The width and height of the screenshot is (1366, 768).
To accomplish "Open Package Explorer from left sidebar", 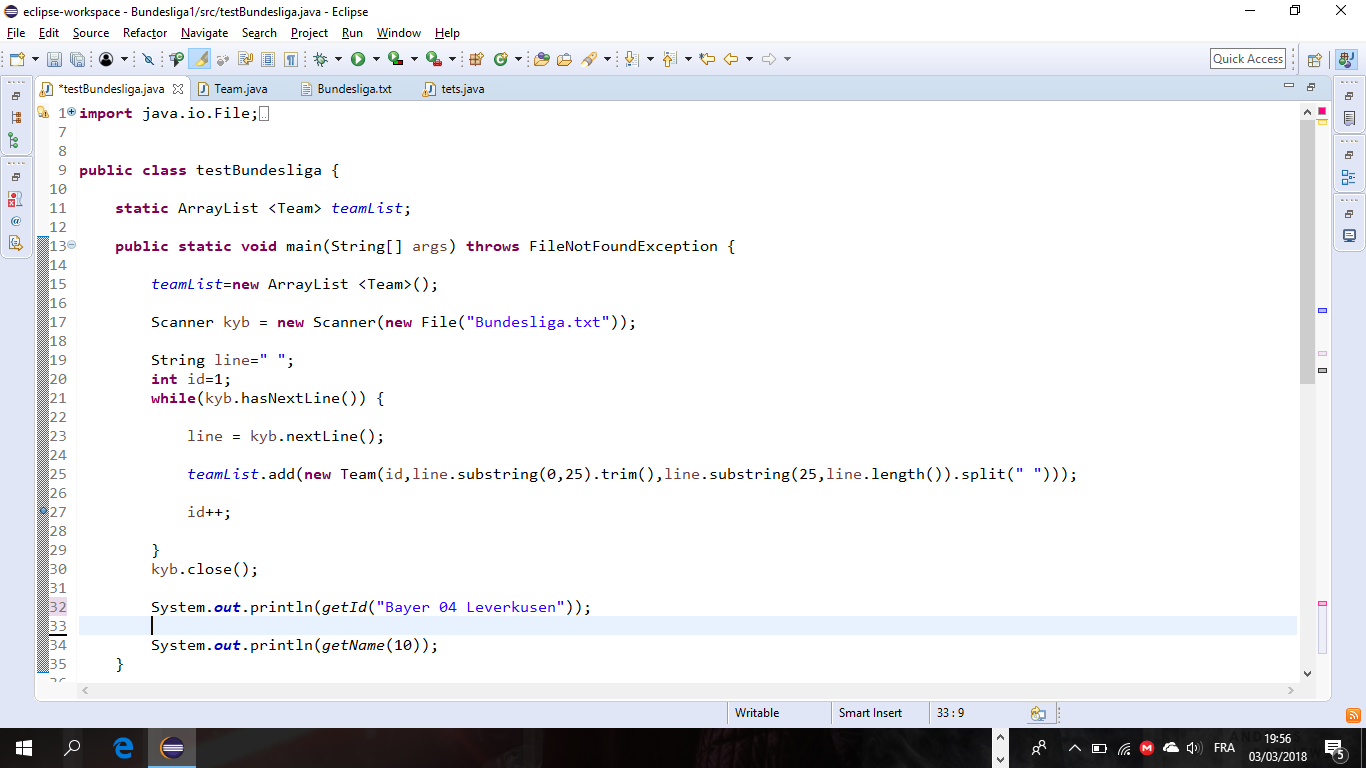I will 15,118.
